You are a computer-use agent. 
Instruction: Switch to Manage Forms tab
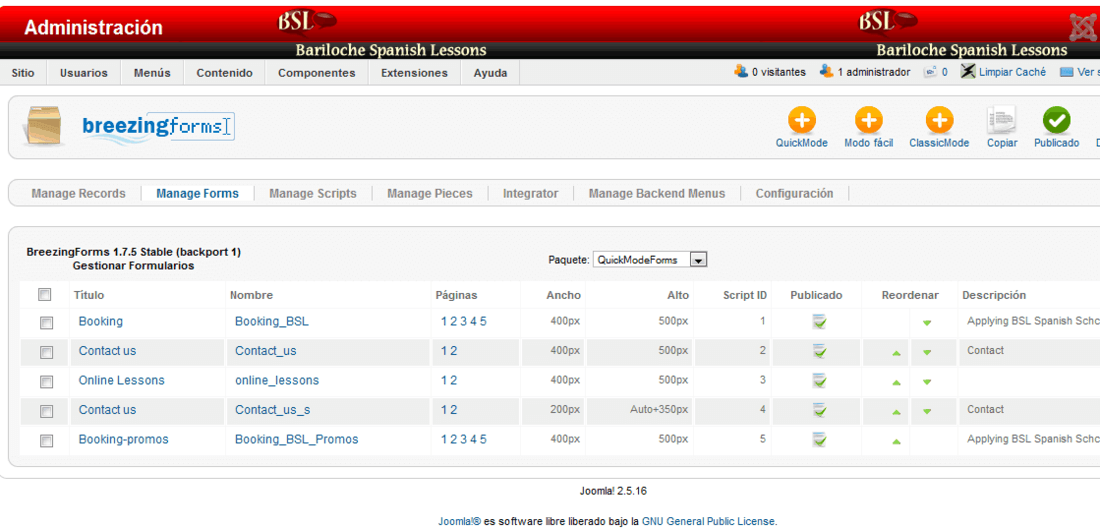coord(197,194)
